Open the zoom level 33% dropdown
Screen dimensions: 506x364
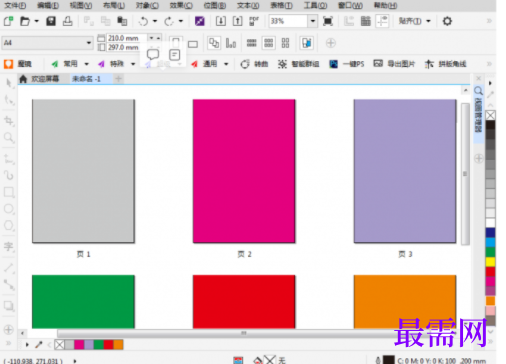tap(313, 21)
